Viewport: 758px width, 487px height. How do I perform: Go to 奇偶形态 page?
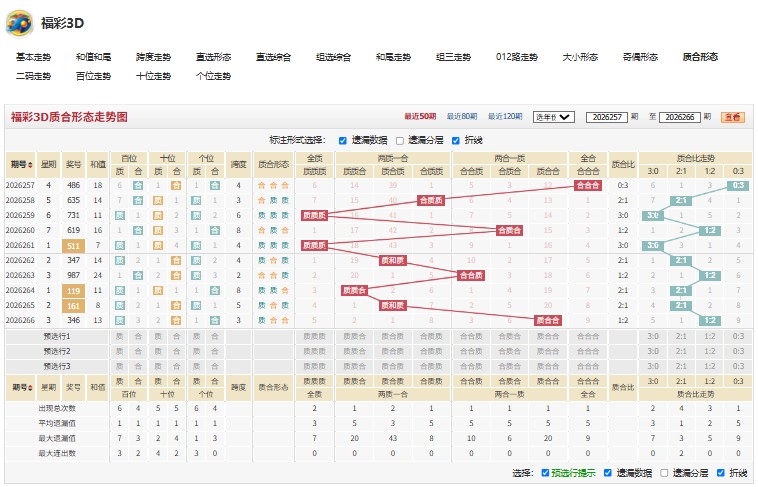pos(640,57)
